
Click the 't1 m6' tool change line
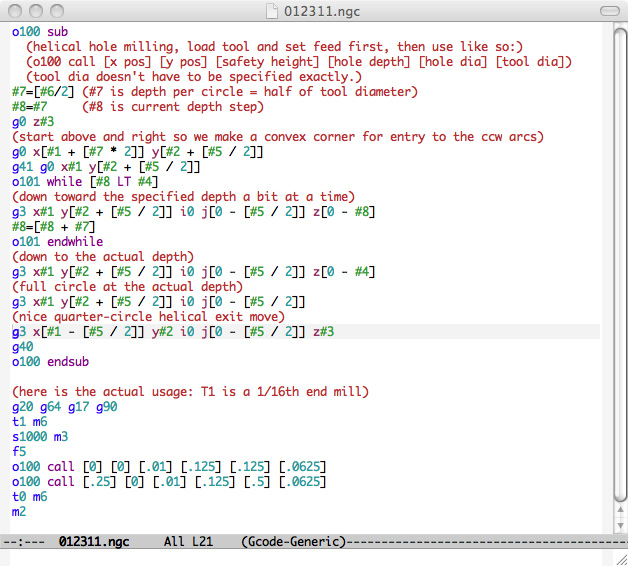[30, 422]
